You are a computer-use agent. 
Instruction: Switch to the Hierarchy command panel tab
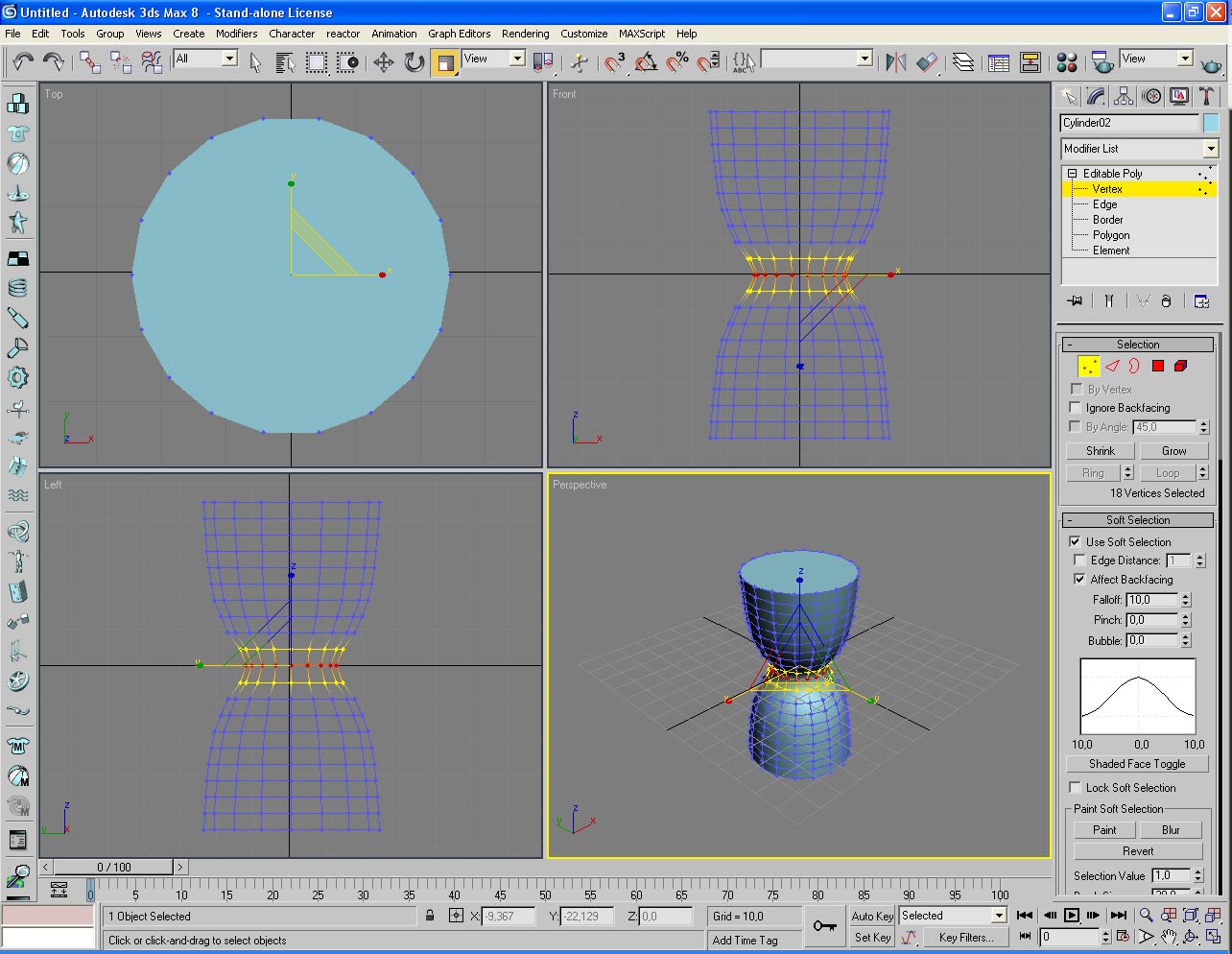1124,96
